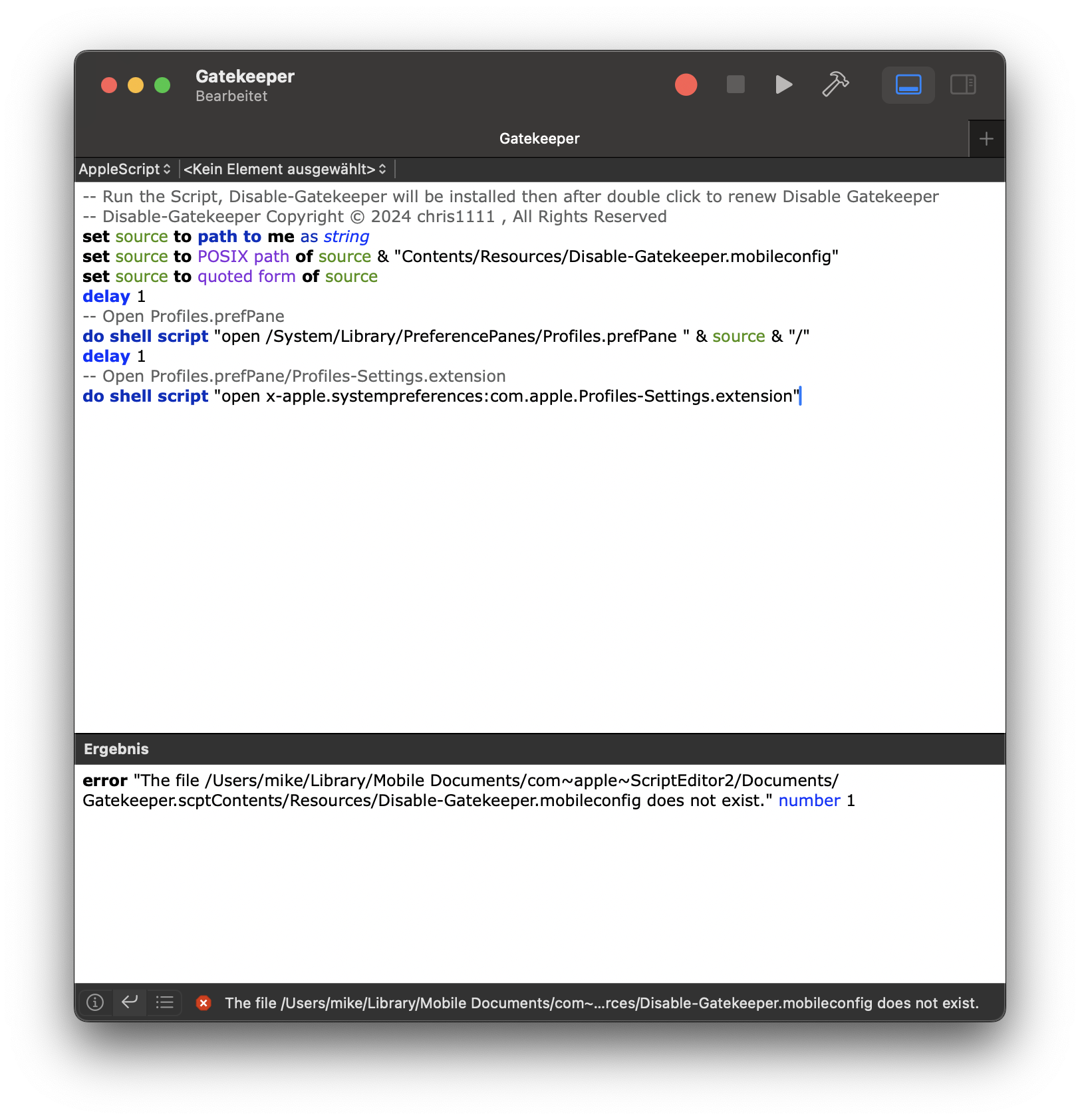
Task: Add a new tab with plus button
Action: tap(987, 139)
